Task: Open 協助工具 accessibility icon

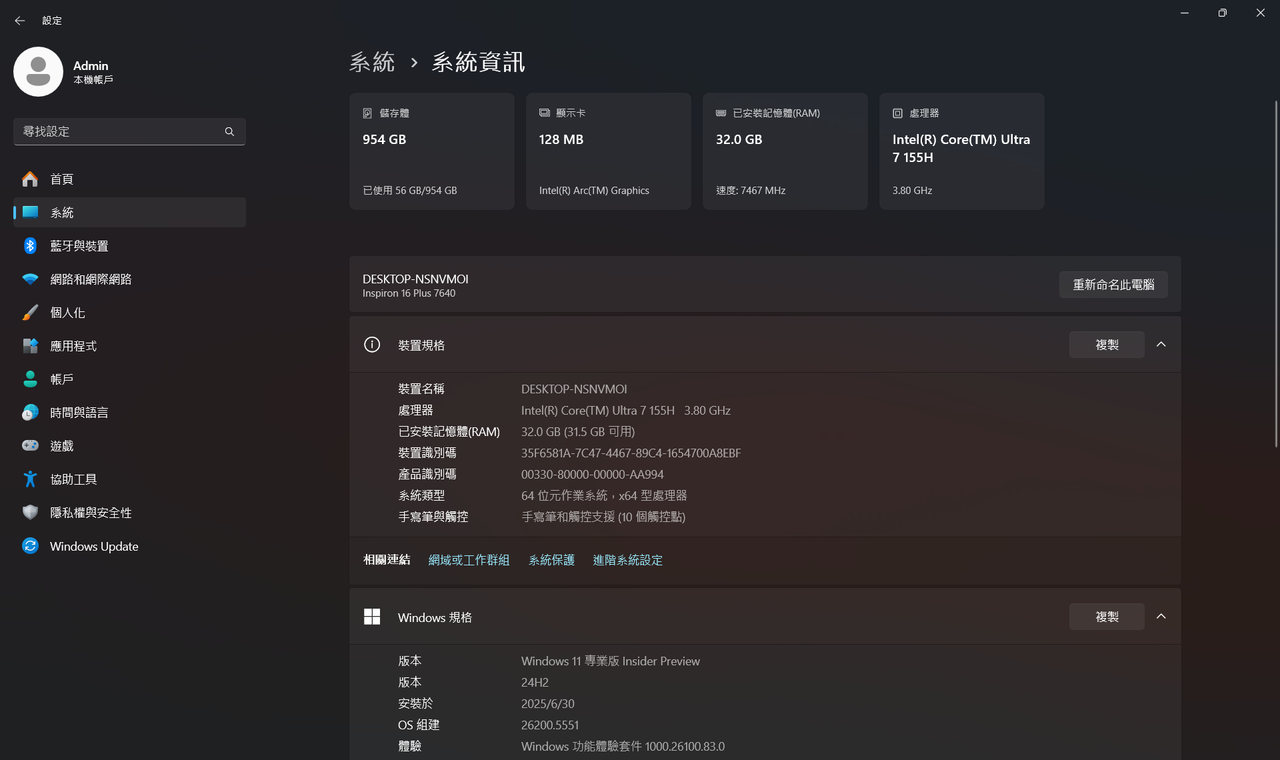Action: coord(30,479)
